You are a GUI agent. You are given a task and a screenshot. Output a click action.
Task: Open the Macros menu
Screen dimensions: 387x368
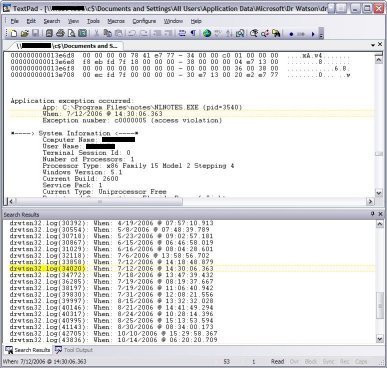coord(116,21)
